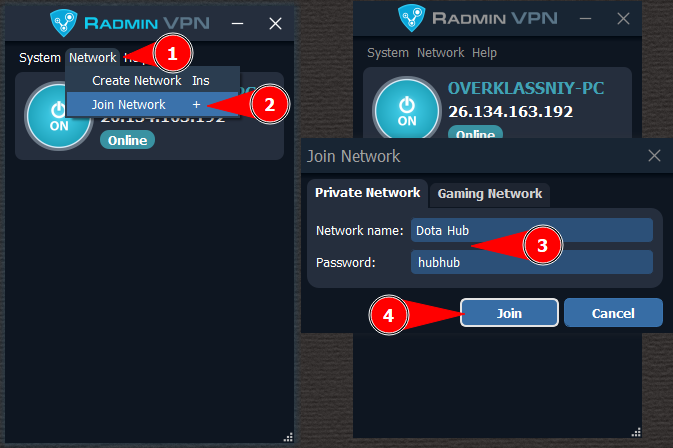Open the Network menu in left window

point(93,58)
